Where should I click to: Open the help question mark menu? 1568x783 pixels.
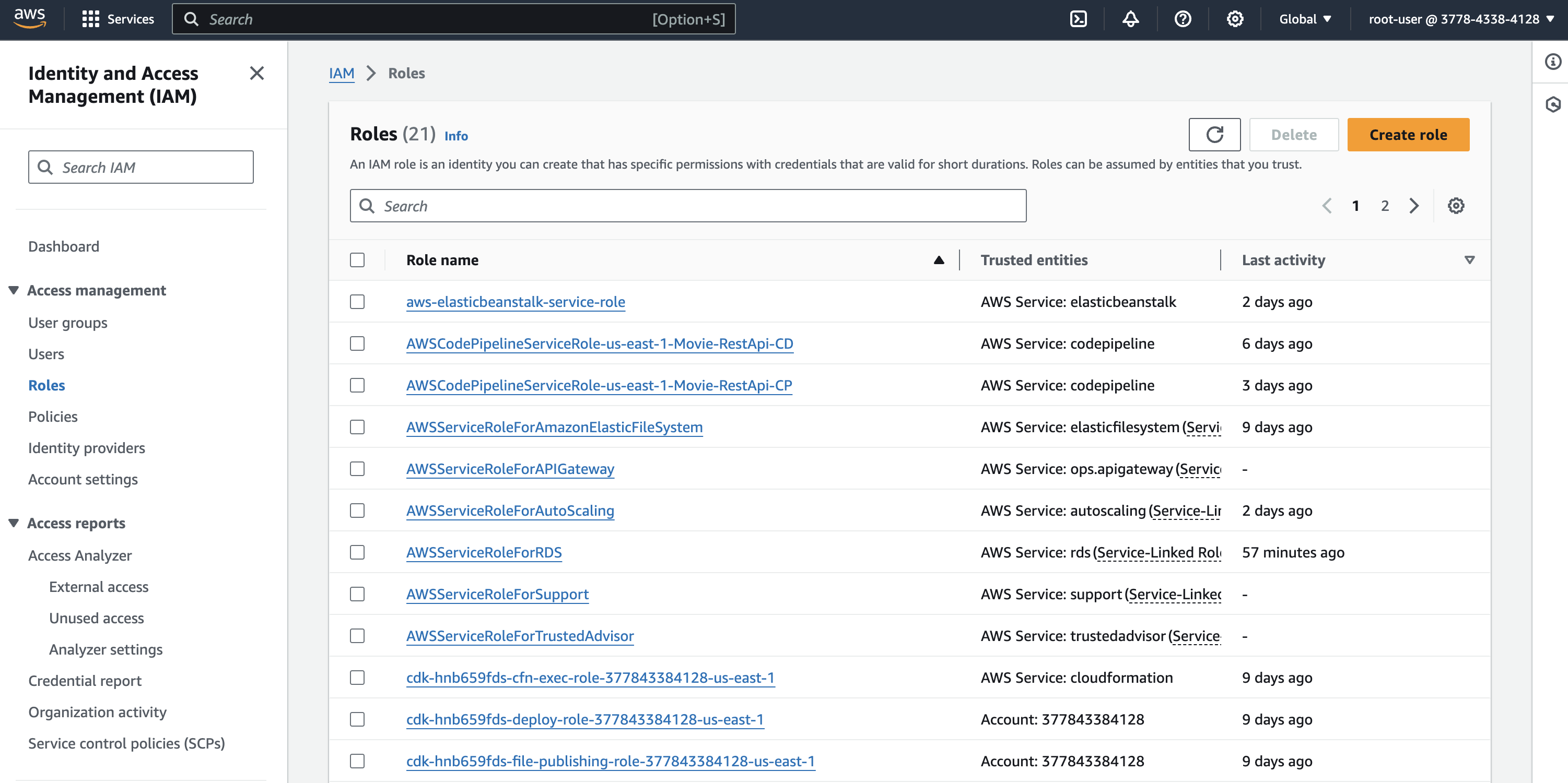(x=1182, y=19)
